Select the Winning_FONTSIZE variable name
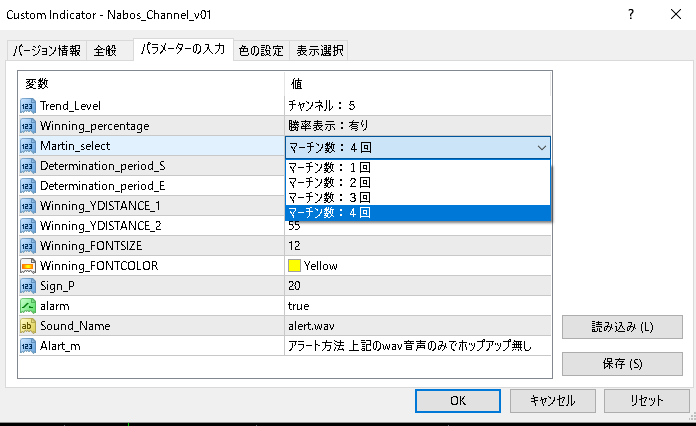The image size is (696, 426). (x=91, y=246)
